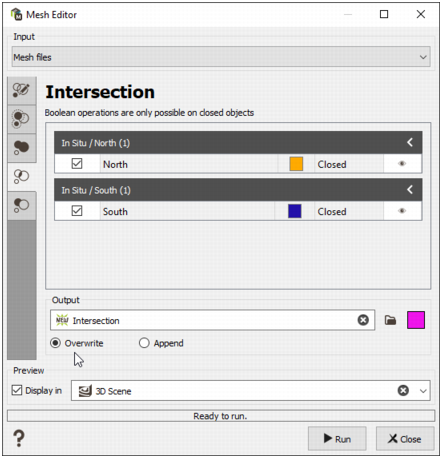Image resolution: width=442 pixels, height=458 pixels.
Task: Toggle visibility eye for North mesh
Action: 402,164
